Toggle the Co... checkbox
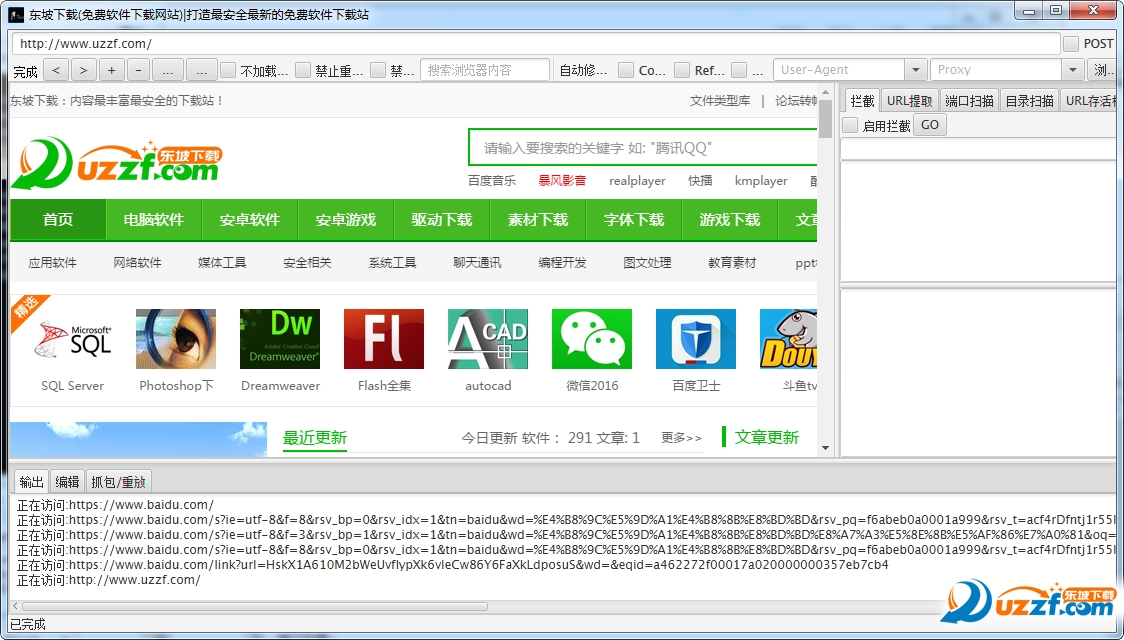The image size is (1124, 640). (626, 70)
